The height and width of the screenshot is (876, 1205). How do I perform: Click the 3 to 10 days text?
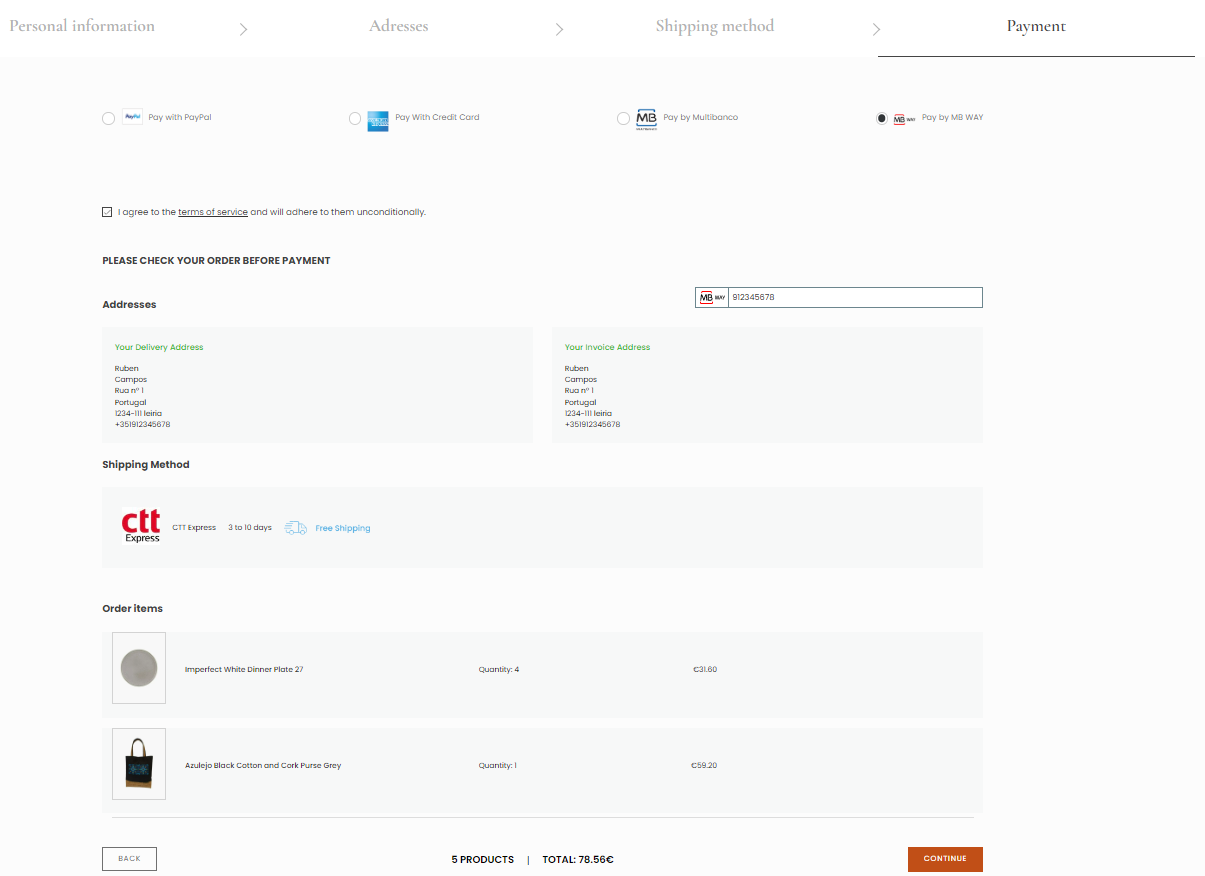[x=250, y=528]
